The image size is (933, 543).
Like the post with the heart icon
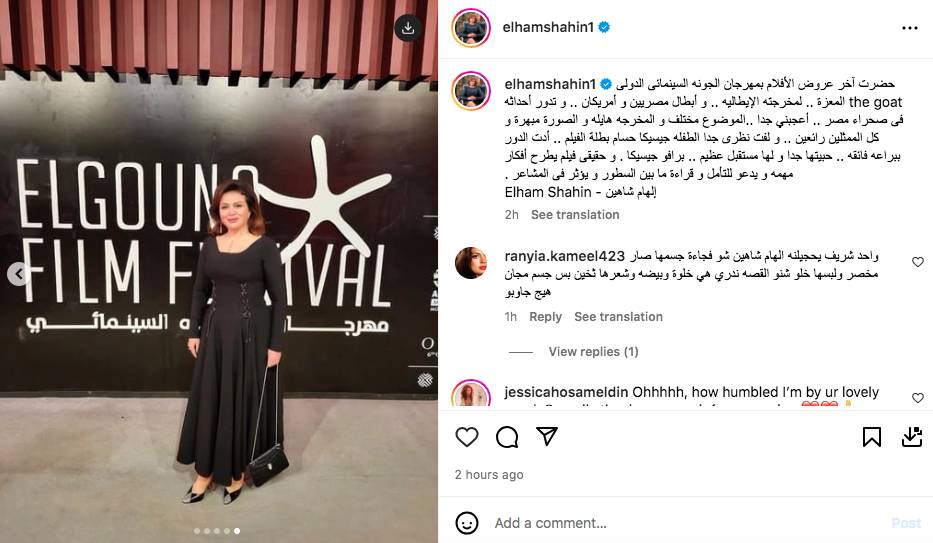click(x=467, y=437)
